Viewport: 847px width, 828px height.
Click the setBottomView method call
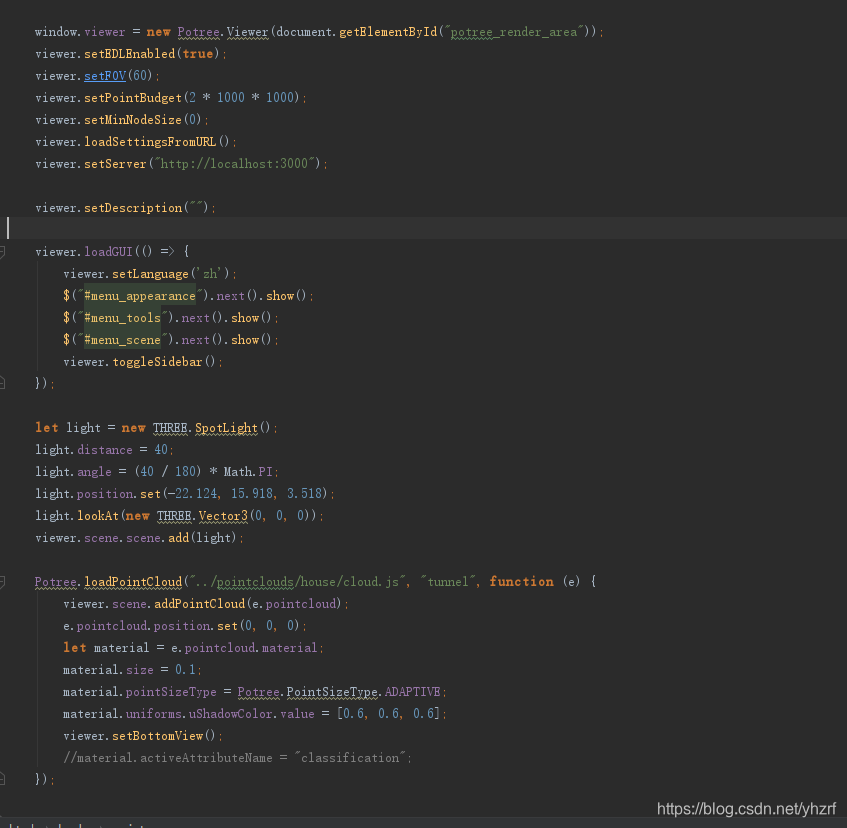click(157, 736)
